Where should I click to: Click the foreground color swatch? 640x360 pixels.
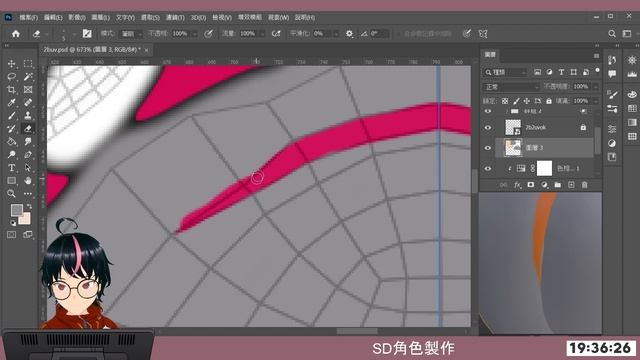(17, 210)
